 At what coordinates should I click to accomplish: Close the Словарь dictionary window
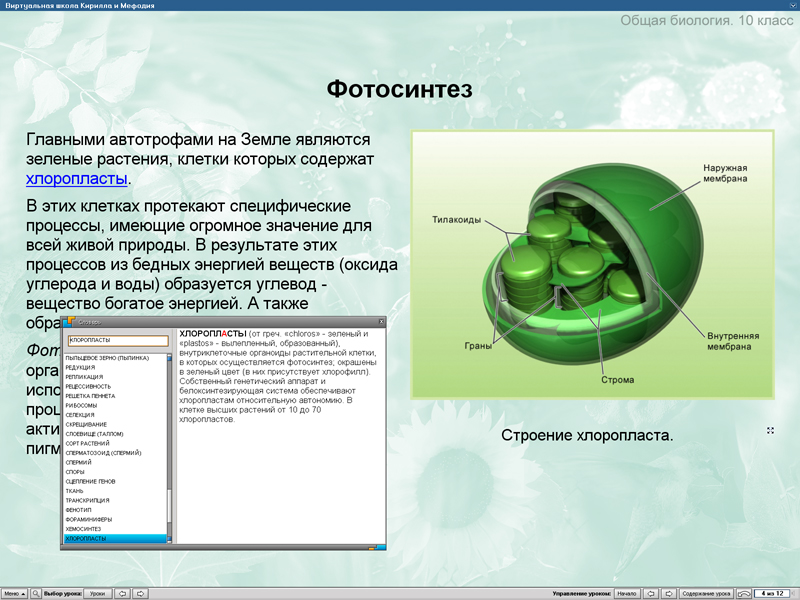[380, 322]
